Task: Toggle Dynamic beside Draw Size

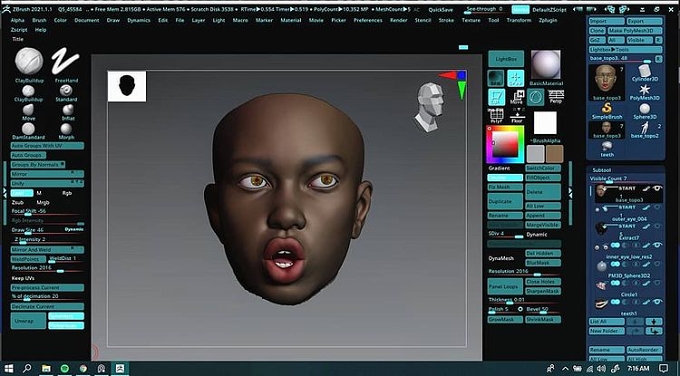Action: point(74,229)
